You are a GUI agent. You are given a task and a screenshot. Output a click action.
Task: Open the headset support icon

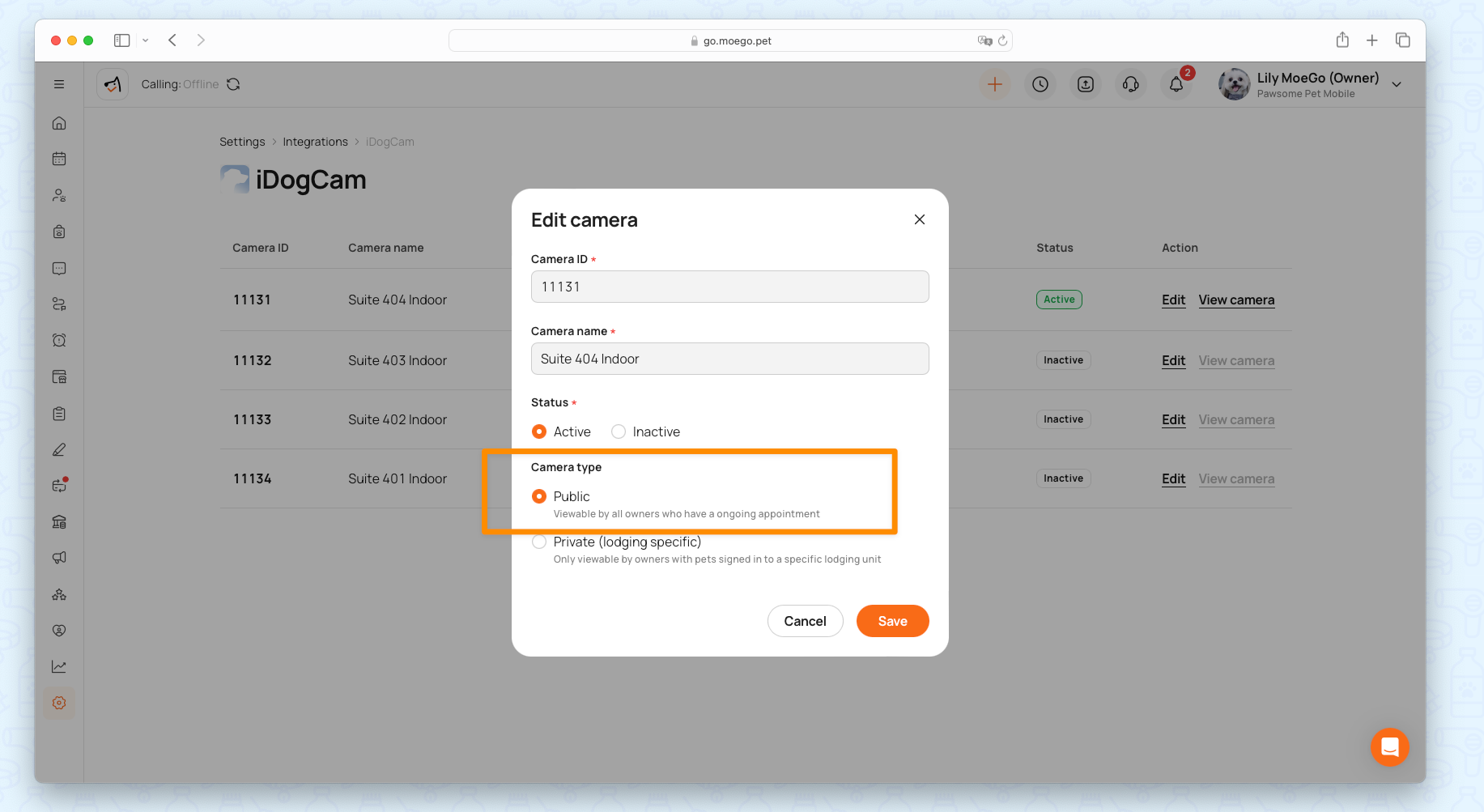(x=1131, y=84)
